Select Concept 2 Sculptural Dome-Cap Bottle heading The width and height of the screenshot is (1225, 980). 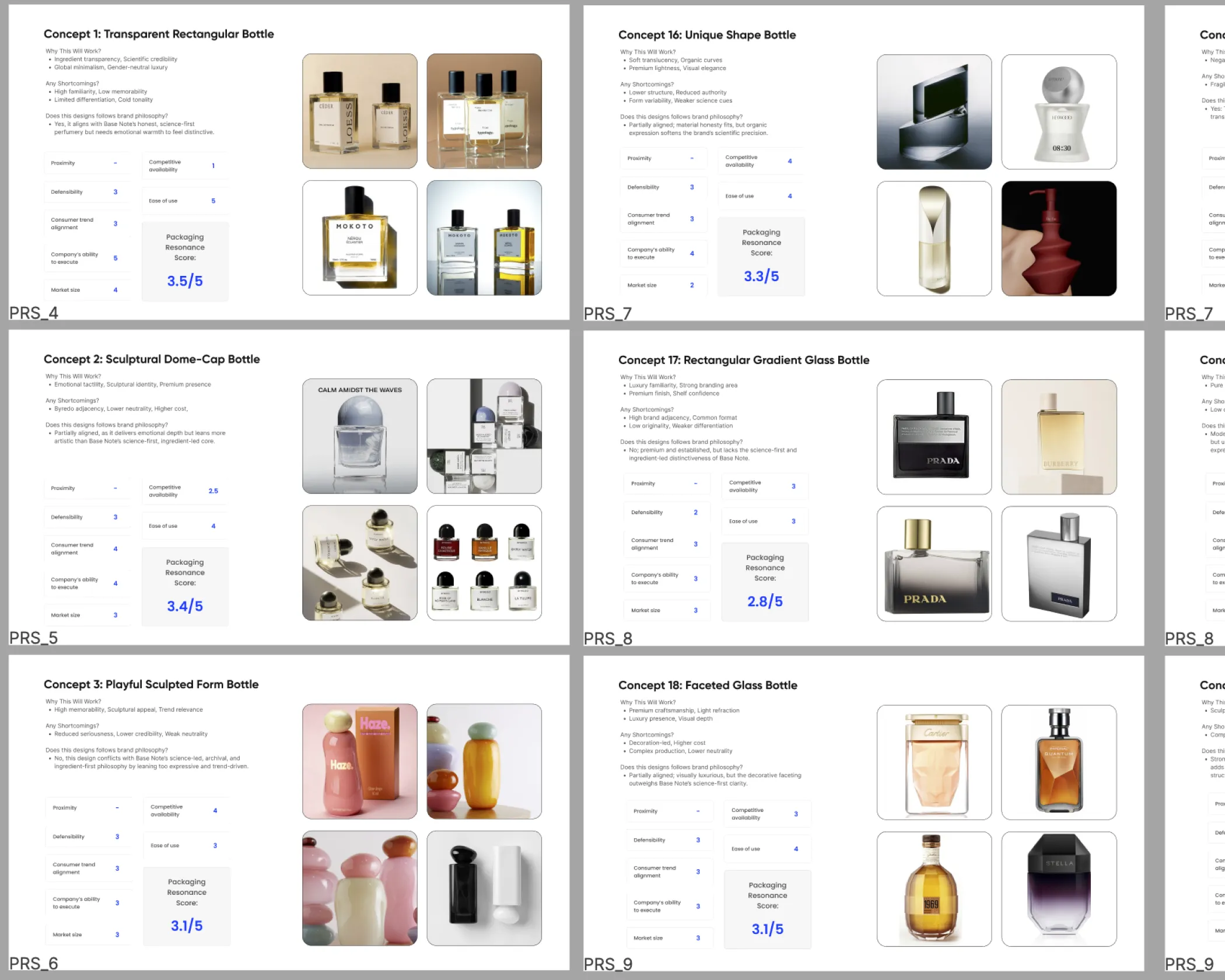pyautogui.click(x=152, y=359)
